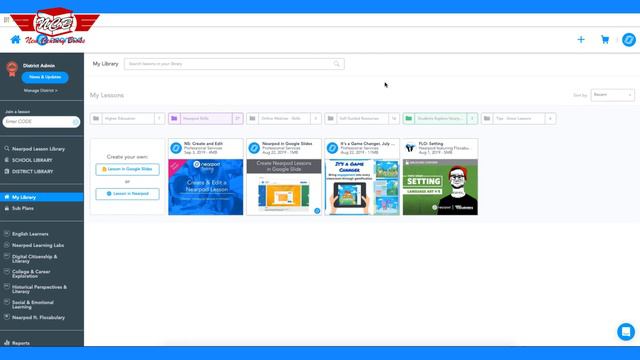Click the Nearpod logo on Game Changer lesson
The image size is (640, 360).
(x=332, y=148)
